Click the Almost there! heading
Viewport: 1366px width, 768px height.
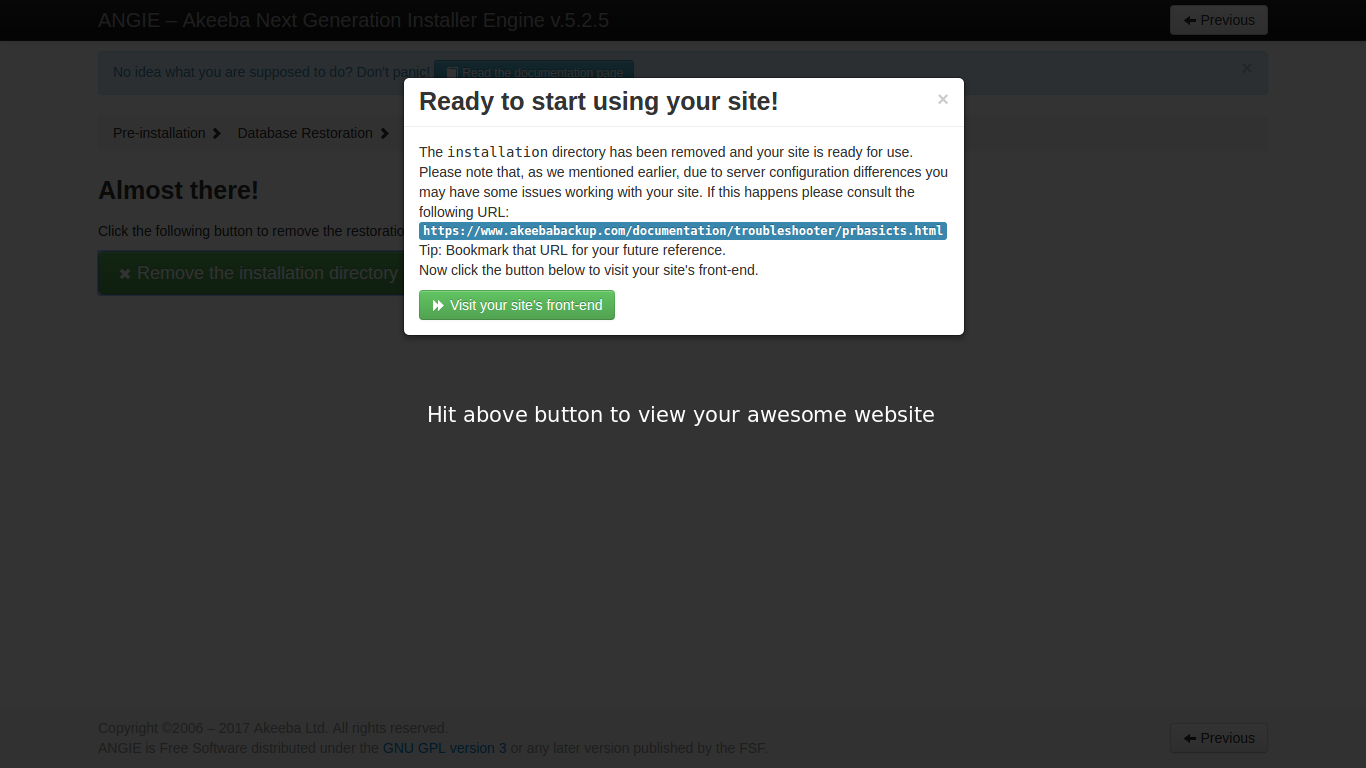pos(178,190)
